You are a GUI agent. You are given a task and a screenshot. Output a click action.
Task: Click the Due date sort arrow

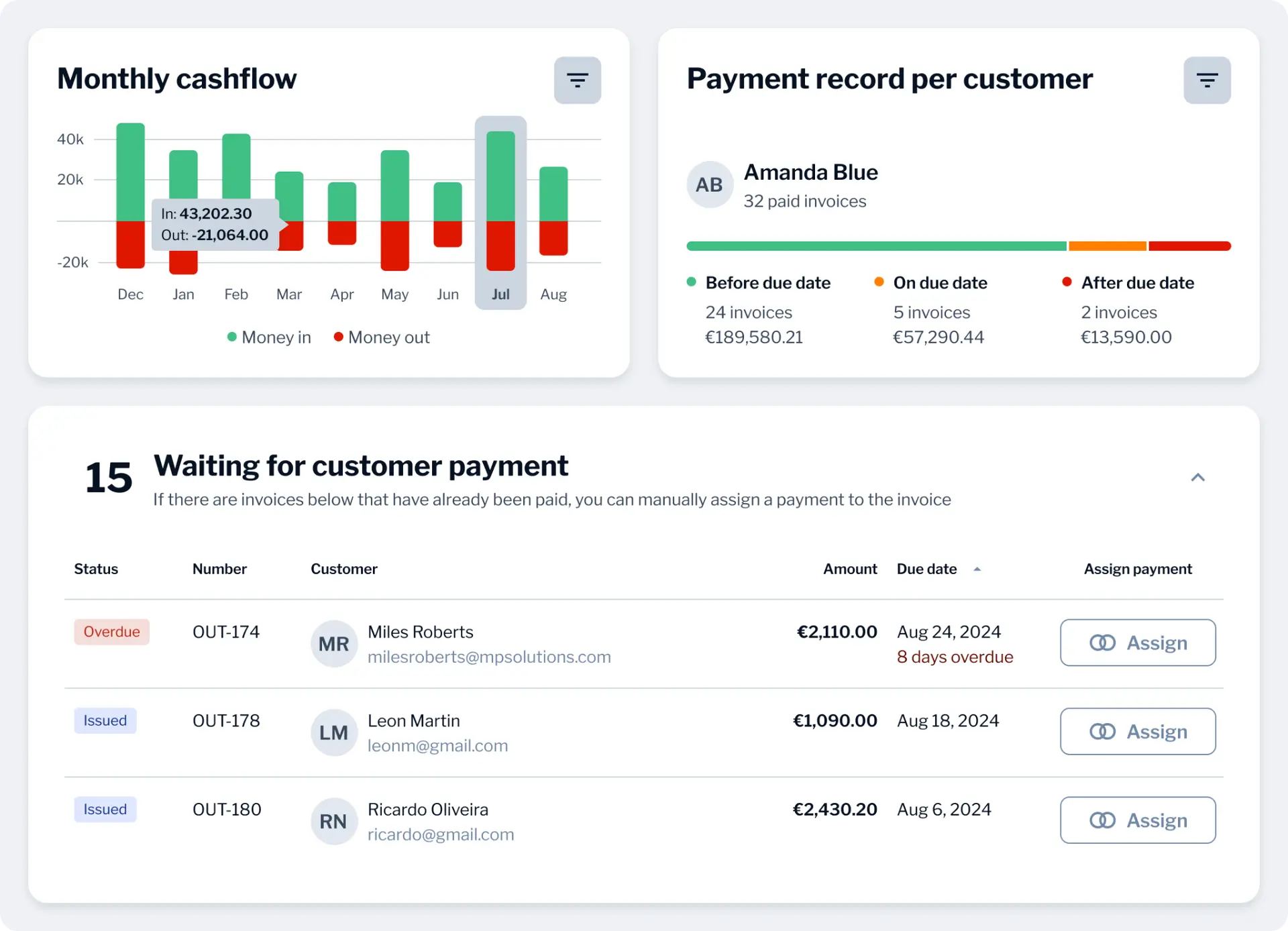coord(977,569)
